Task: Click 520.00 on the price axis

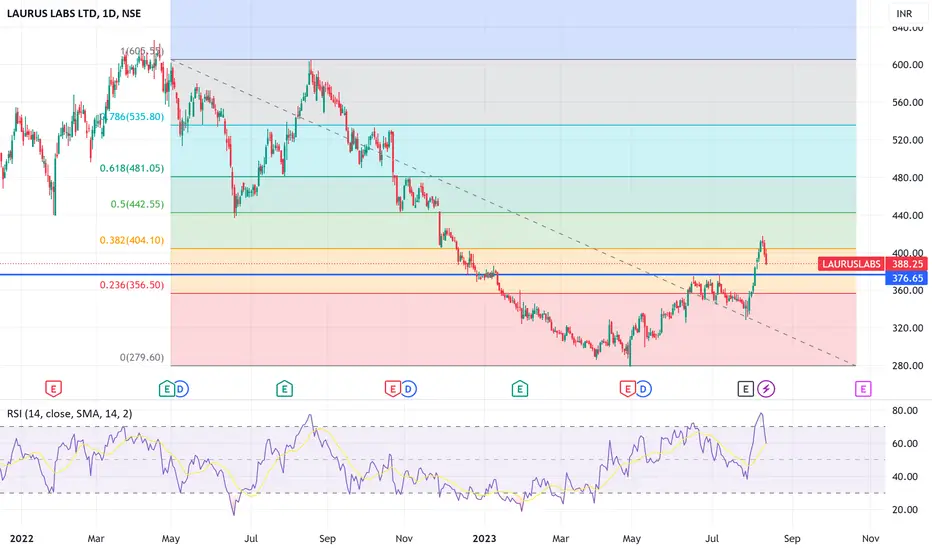Action: [x=908, y=140]
